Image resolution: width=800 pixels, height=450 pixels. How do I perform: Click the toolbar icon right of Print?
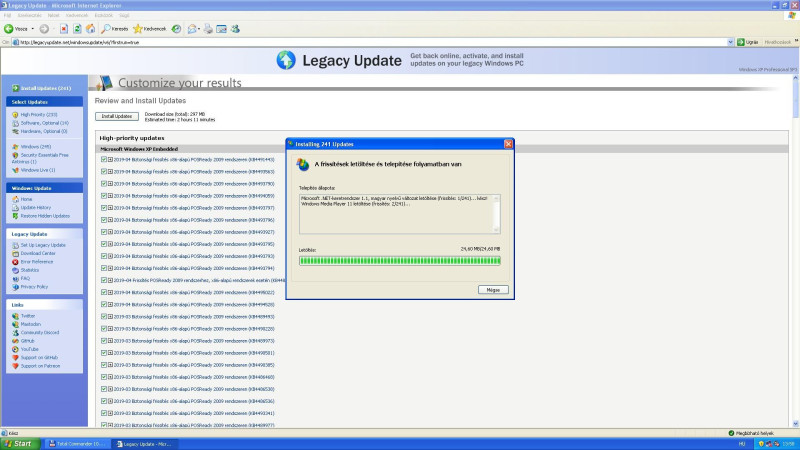click(221, 29)
